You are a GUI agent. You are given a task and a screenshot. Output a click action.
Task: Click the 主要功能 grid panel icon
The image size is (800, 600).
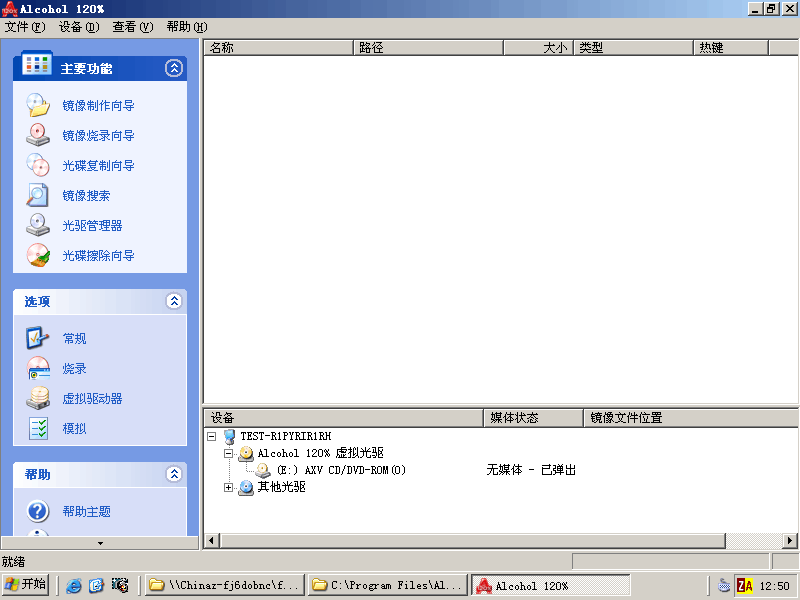36,63
